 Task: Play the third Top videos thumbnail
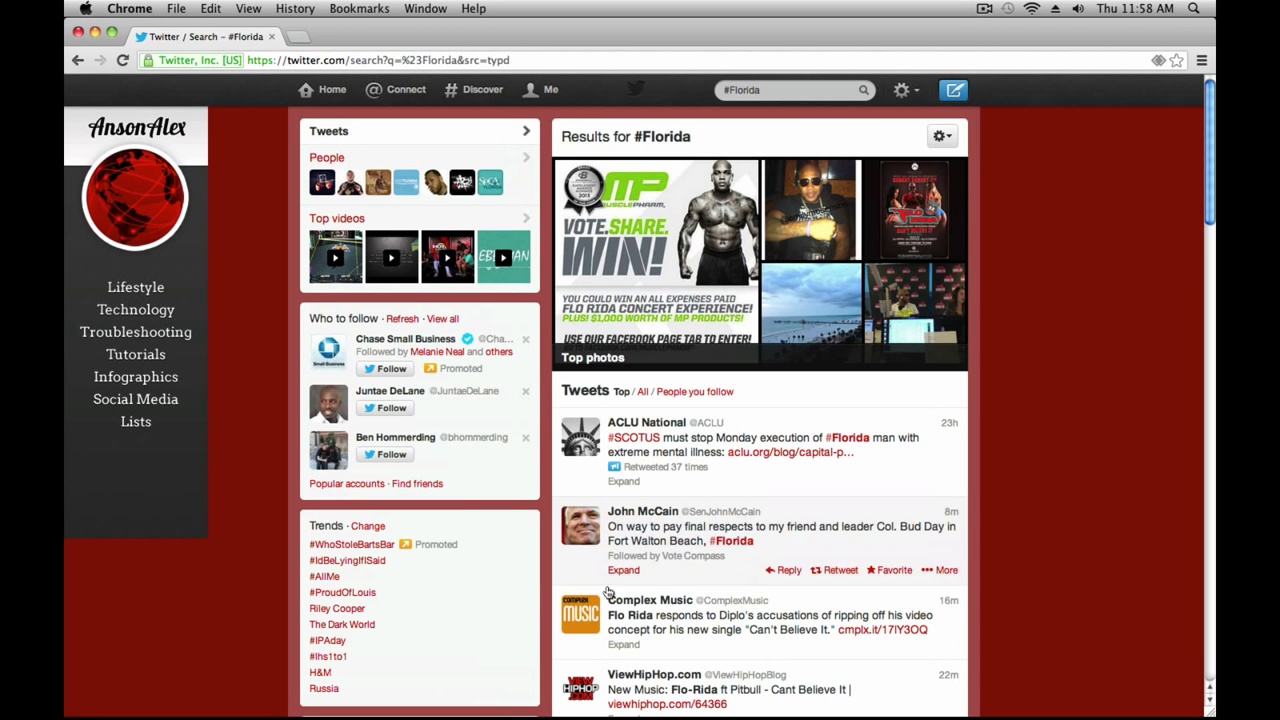[x=448, y=257]
